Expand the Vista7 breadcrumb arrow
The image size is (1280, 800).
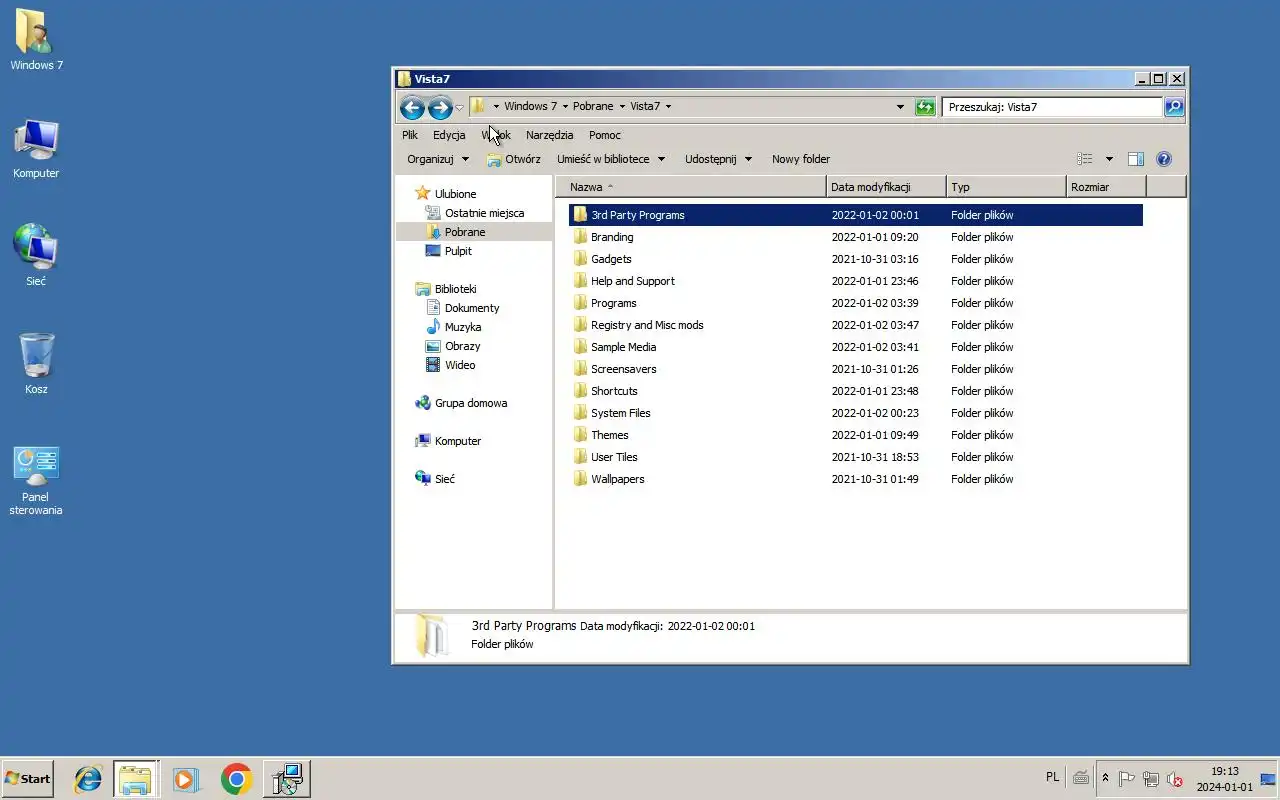tap(668, 107)
